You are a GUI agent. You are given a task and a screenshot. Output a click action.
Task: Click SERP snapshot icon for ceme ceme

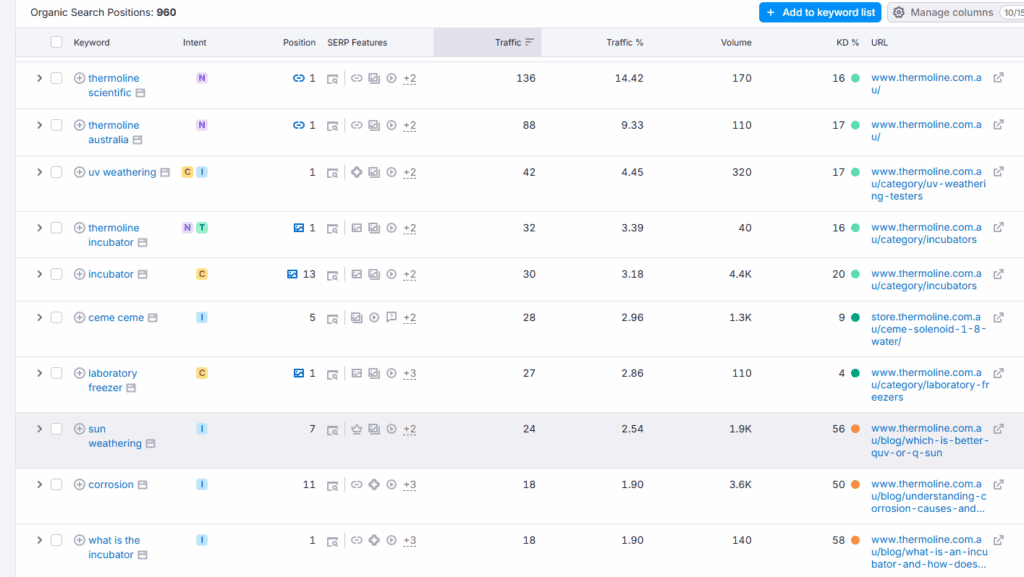333,319
